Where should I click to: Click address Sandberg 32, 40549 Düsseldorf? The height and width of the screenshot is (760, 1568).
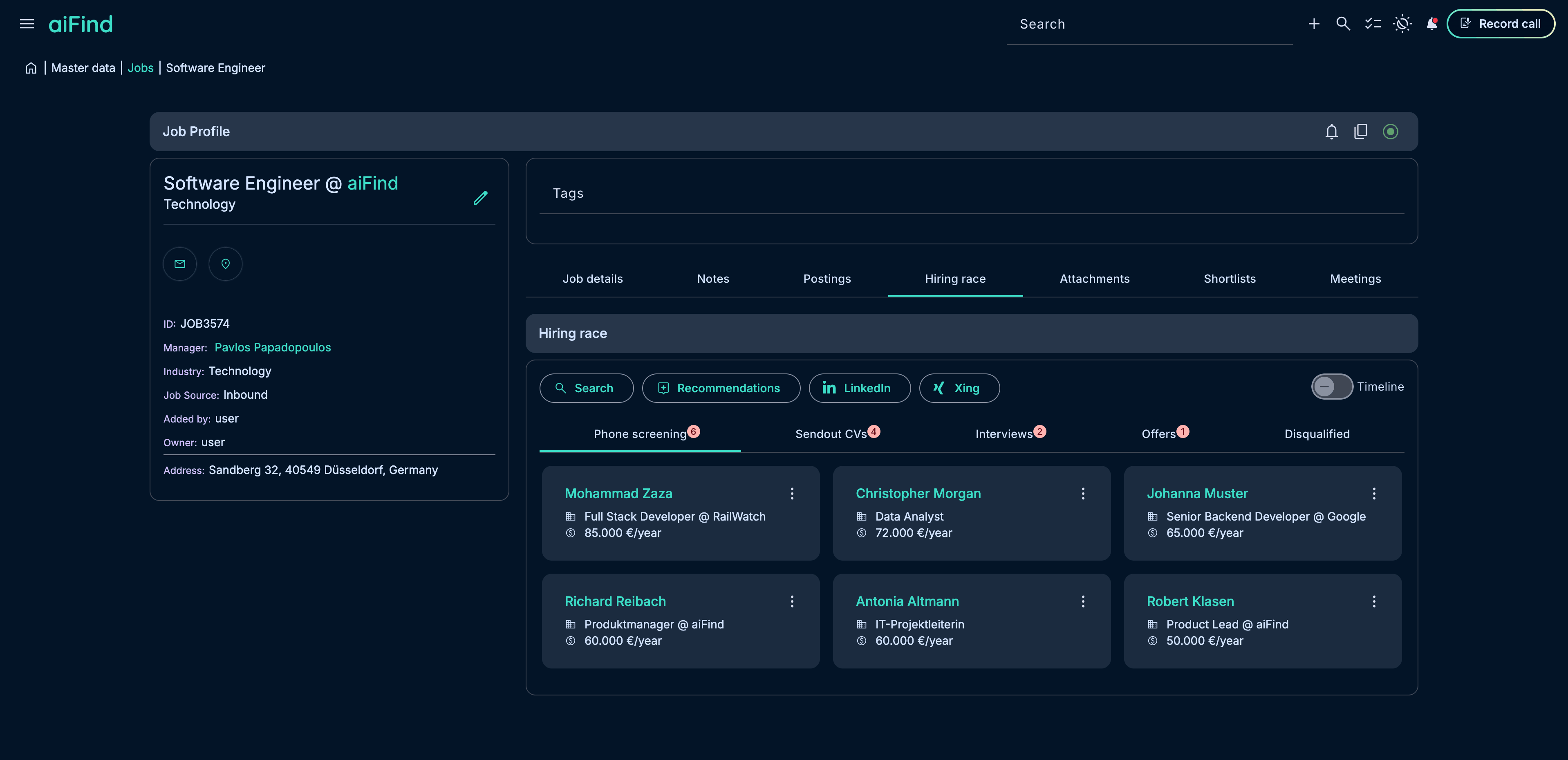point(323,470)
